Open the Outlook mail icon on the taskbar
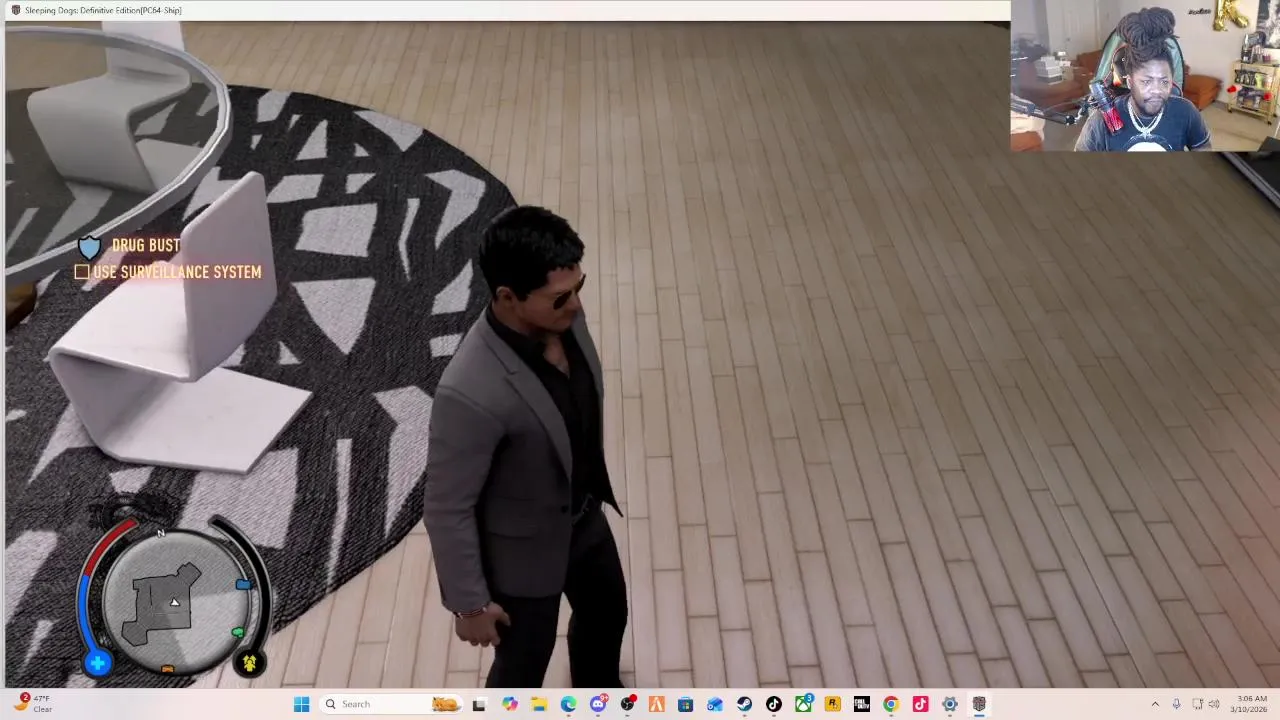The width and height of the screenshot is (1280, 720). coord(715,704)
